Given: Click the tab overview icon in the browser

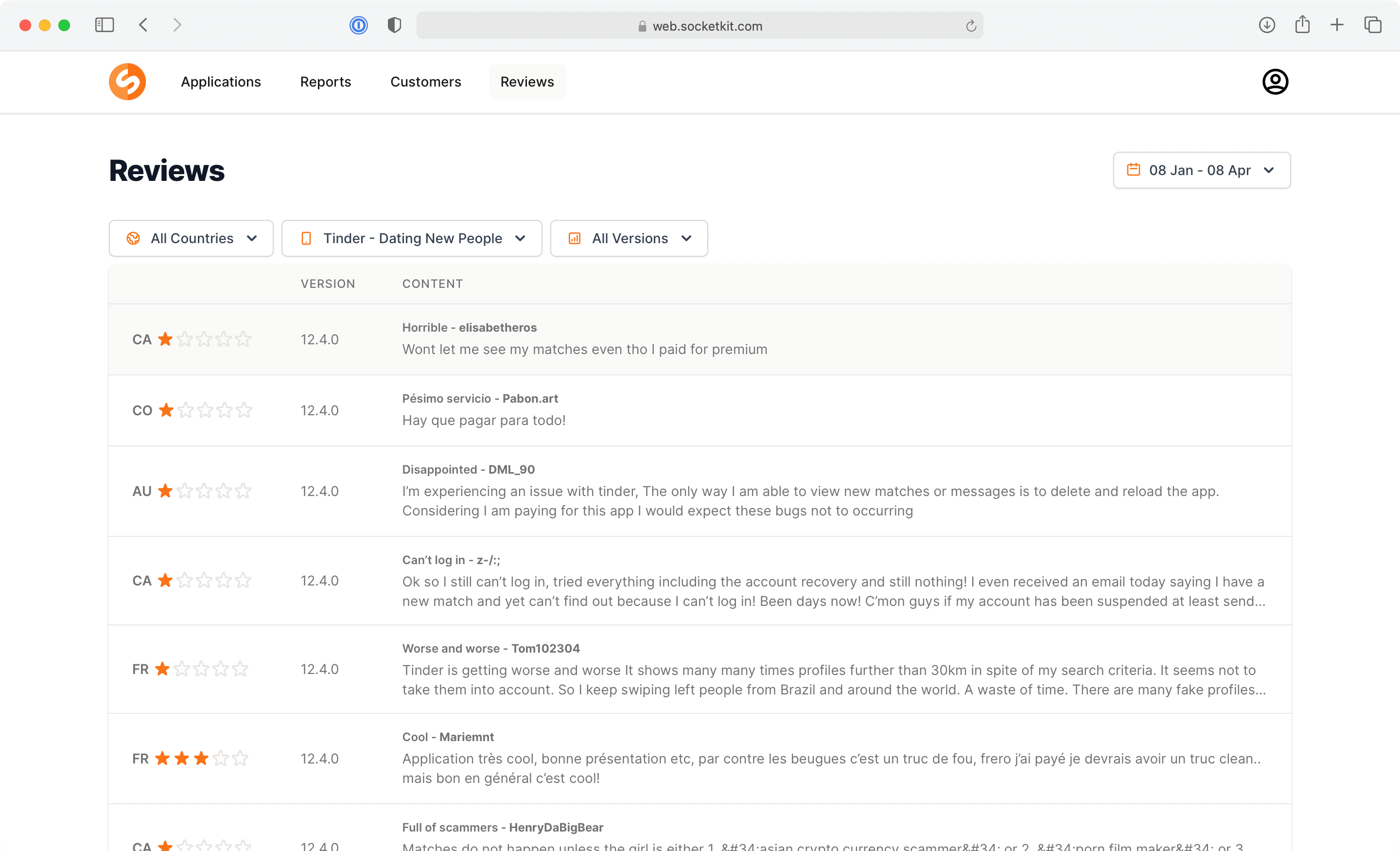Looking at the screenshot, I should pyautogui.click(x=1373, y=24).
